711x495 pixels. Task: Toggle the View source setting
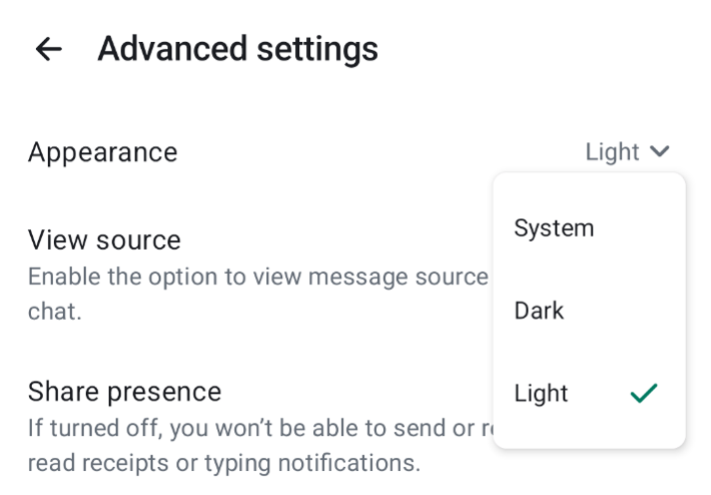click(104, 240)
